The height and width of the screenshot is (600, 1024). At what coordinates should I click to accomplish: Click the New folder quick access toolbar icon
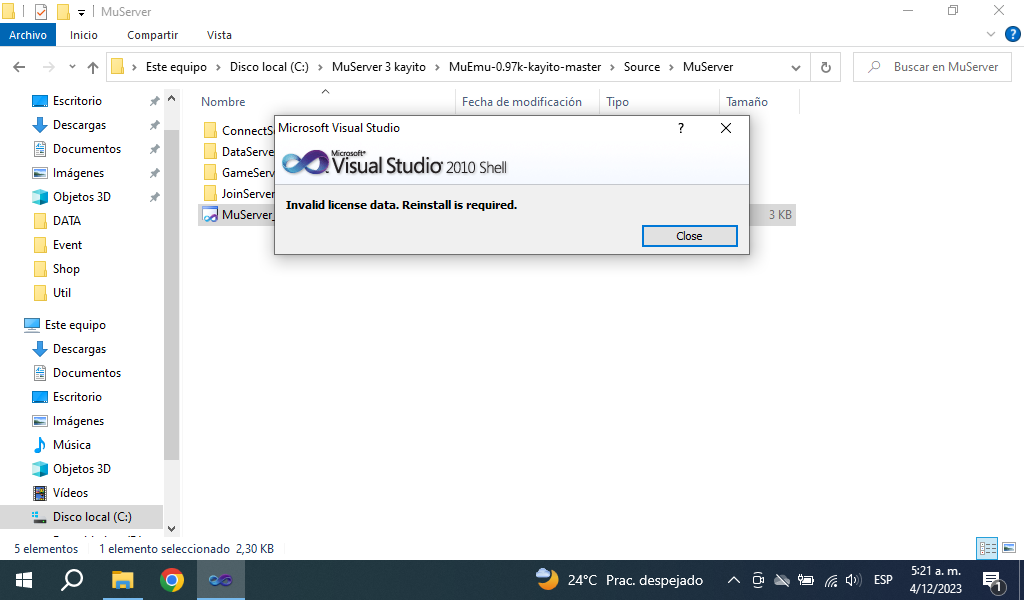[63, 11]
